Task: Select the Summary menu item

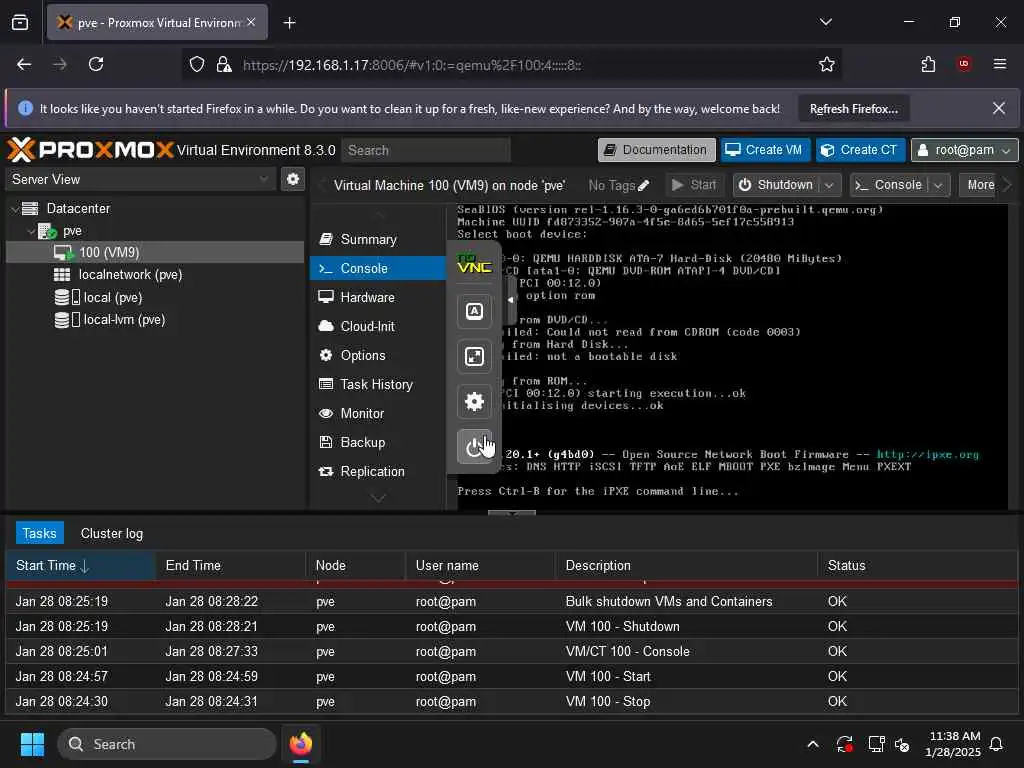Action: [x=379, y=240]
